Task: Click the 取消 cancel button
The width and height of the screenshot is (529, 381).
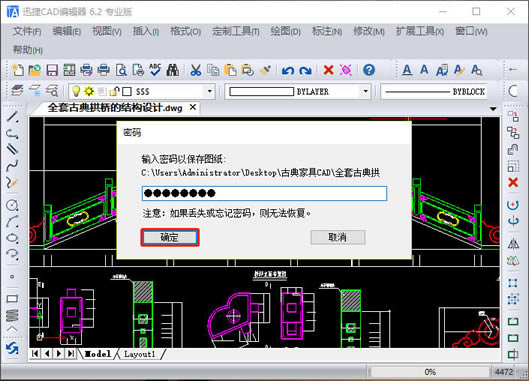Action: 338,237
